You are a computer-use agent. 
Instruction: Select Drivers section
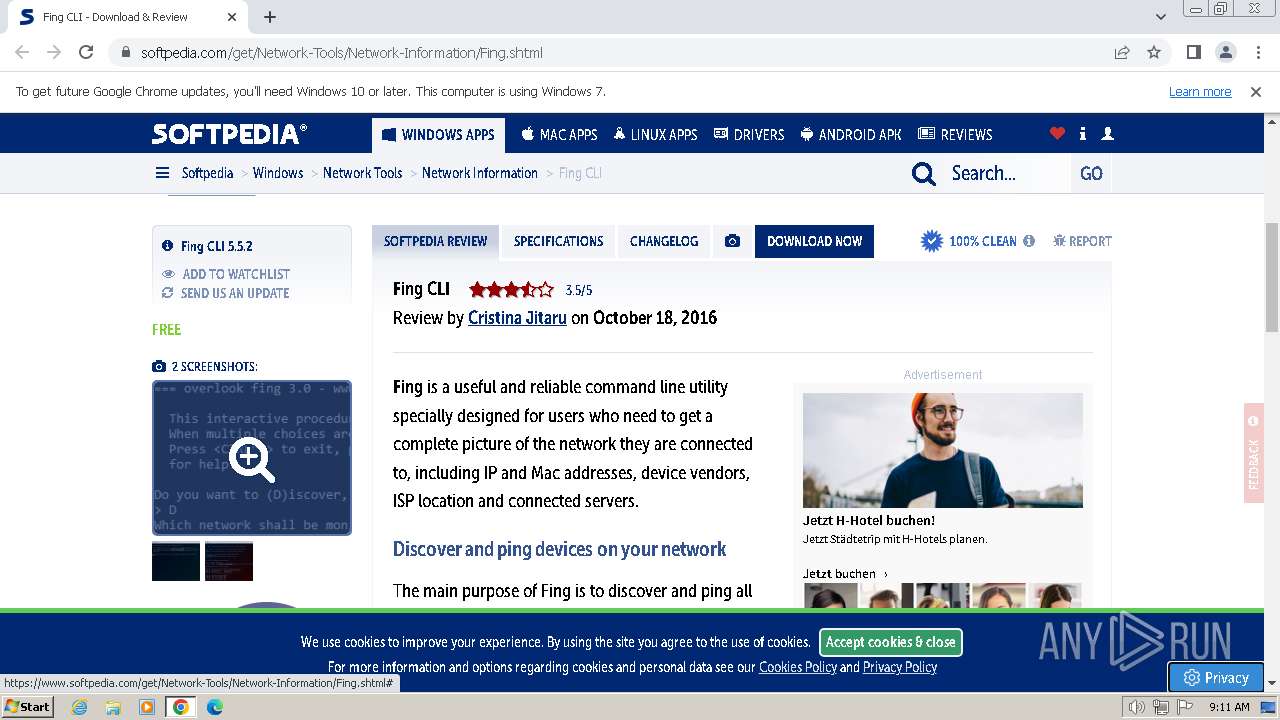[749, 135]
